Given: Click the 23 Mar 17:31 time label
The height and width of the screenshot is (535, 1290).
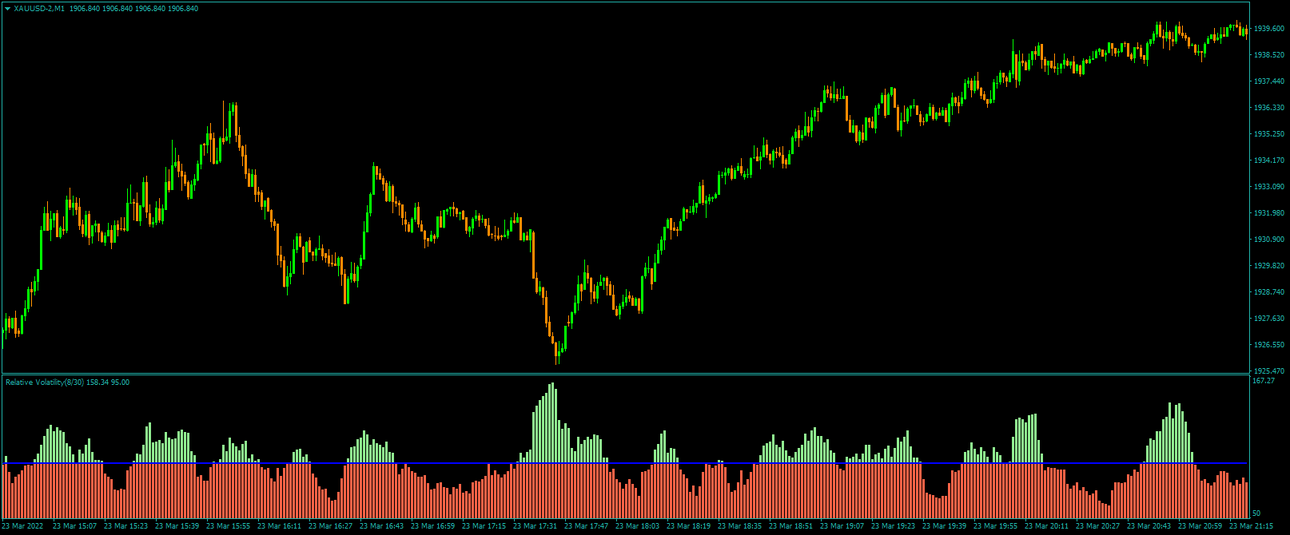Looking at the screenshot, I should pyautogui.click(x=534, y=526).
